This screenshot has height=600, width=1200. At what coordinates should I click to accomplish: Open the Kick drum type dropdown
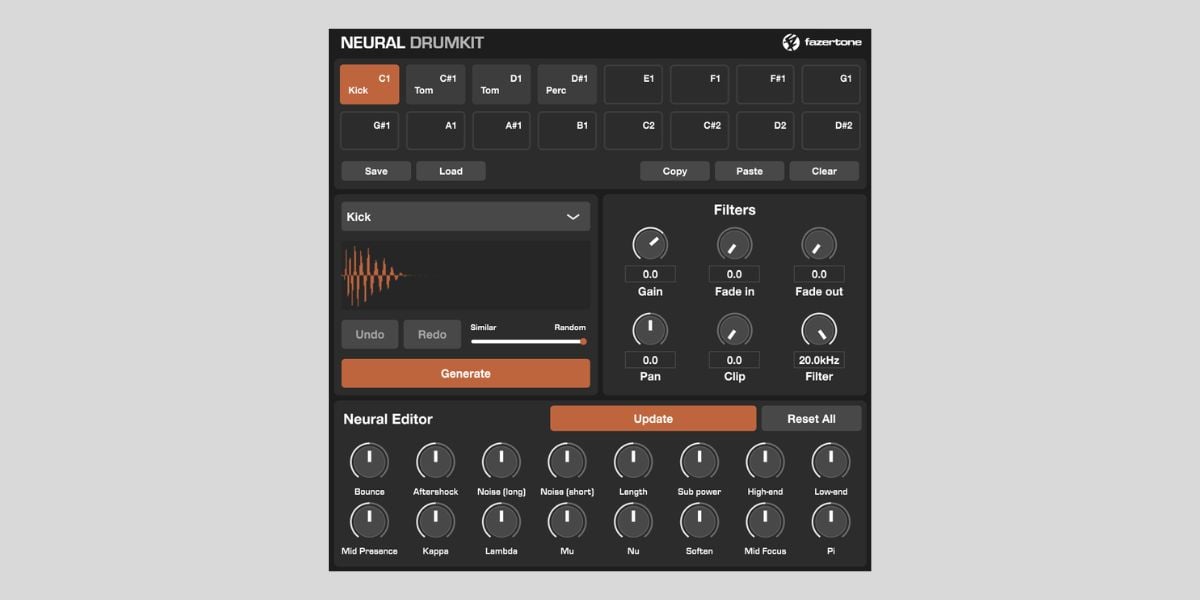click(x=466, y=217)
